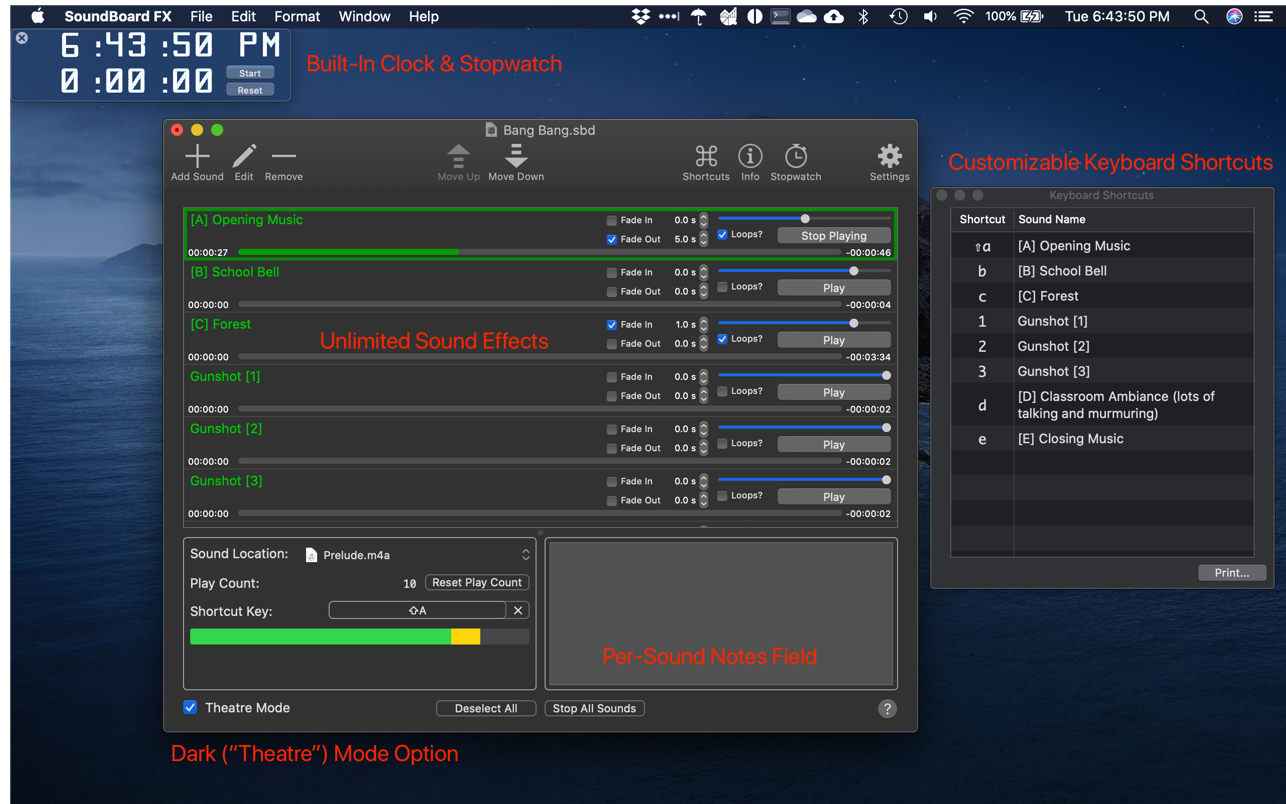The width and height of the screenshot is (1286, 804).
Task: Clear the shortcut key with X icon
Action: tap(518, 610)
